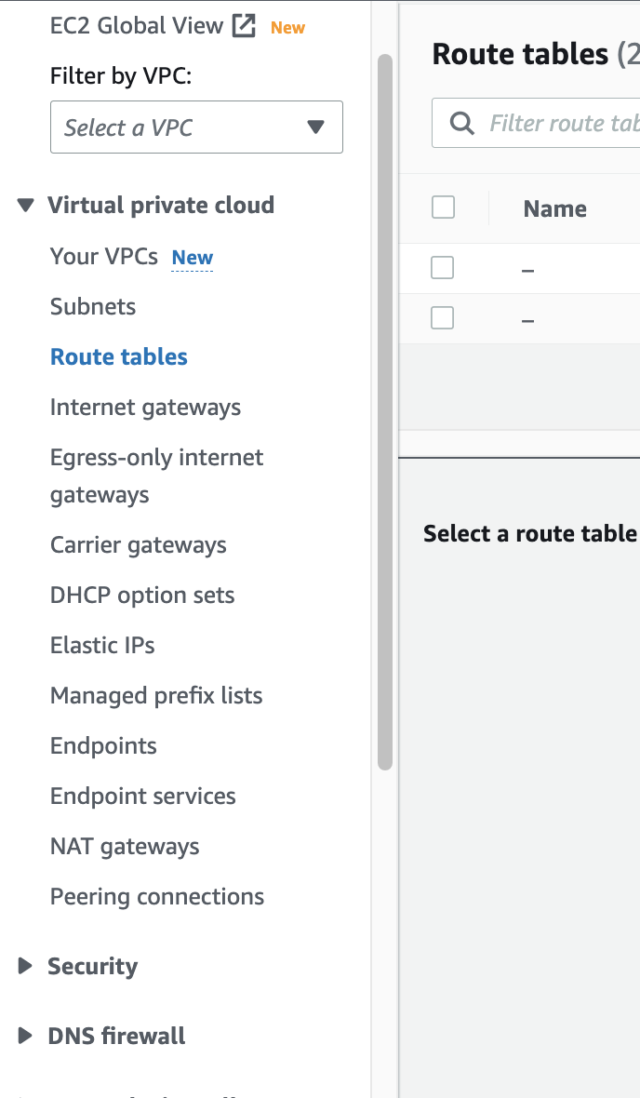Navigate to NAT gateways
Viewport: 640px width, 1098px height.
pyautogui.click(x=124, y=846)
